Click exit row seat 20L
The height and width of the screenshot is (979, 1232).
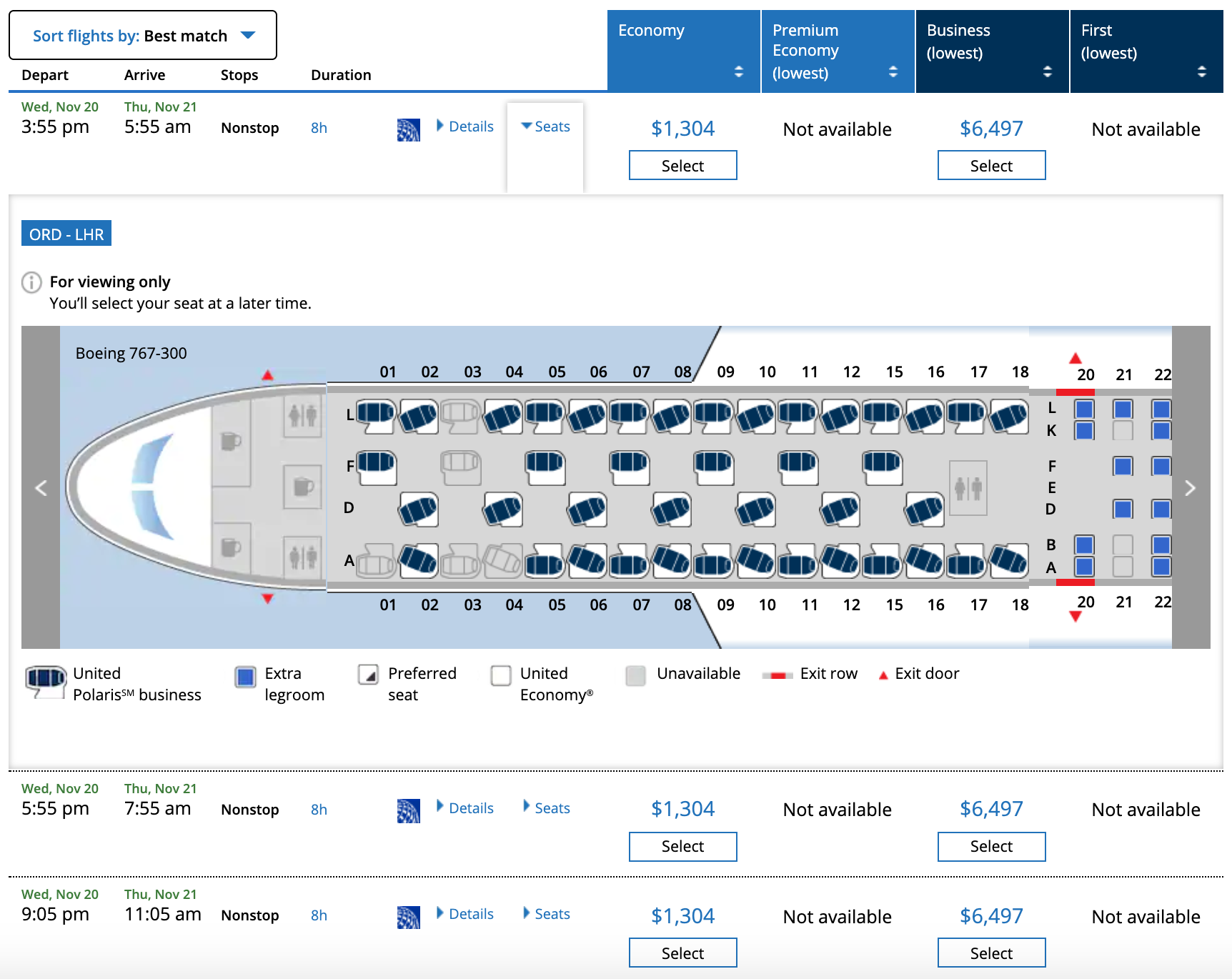tap(1084, 409)
